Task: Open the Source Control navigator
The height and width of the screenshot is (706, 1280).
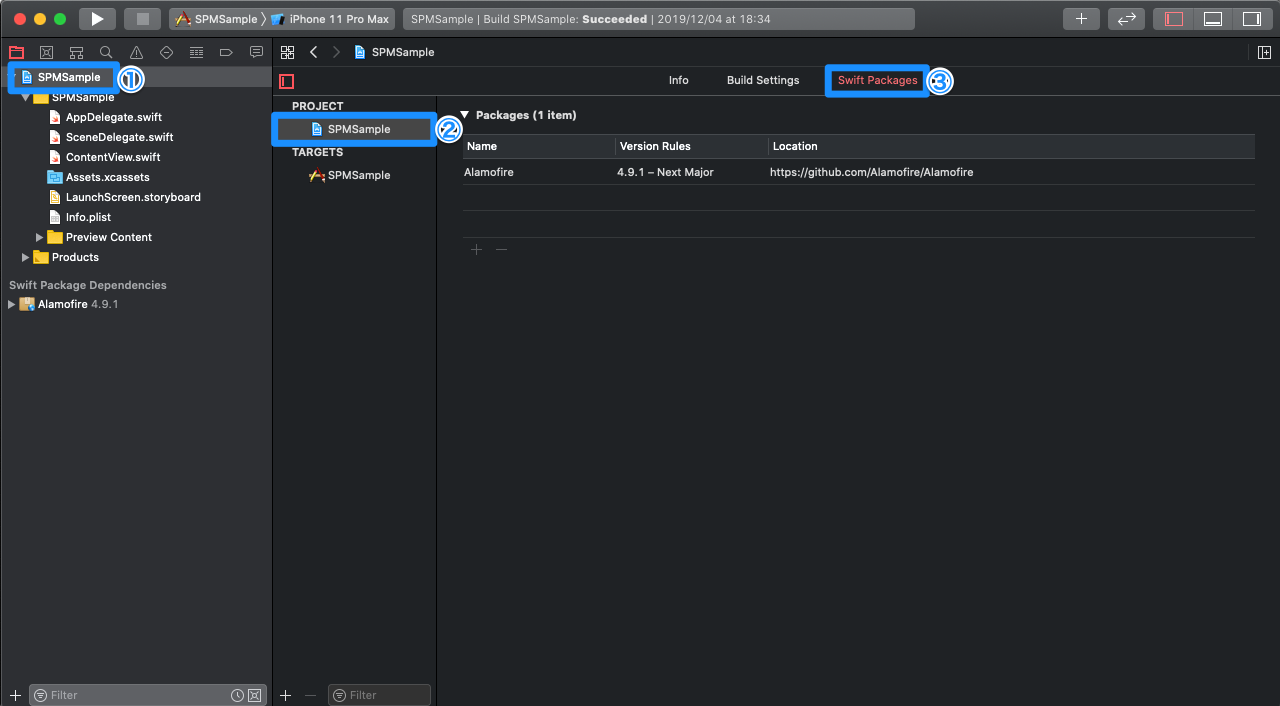Action: point(46,52)
